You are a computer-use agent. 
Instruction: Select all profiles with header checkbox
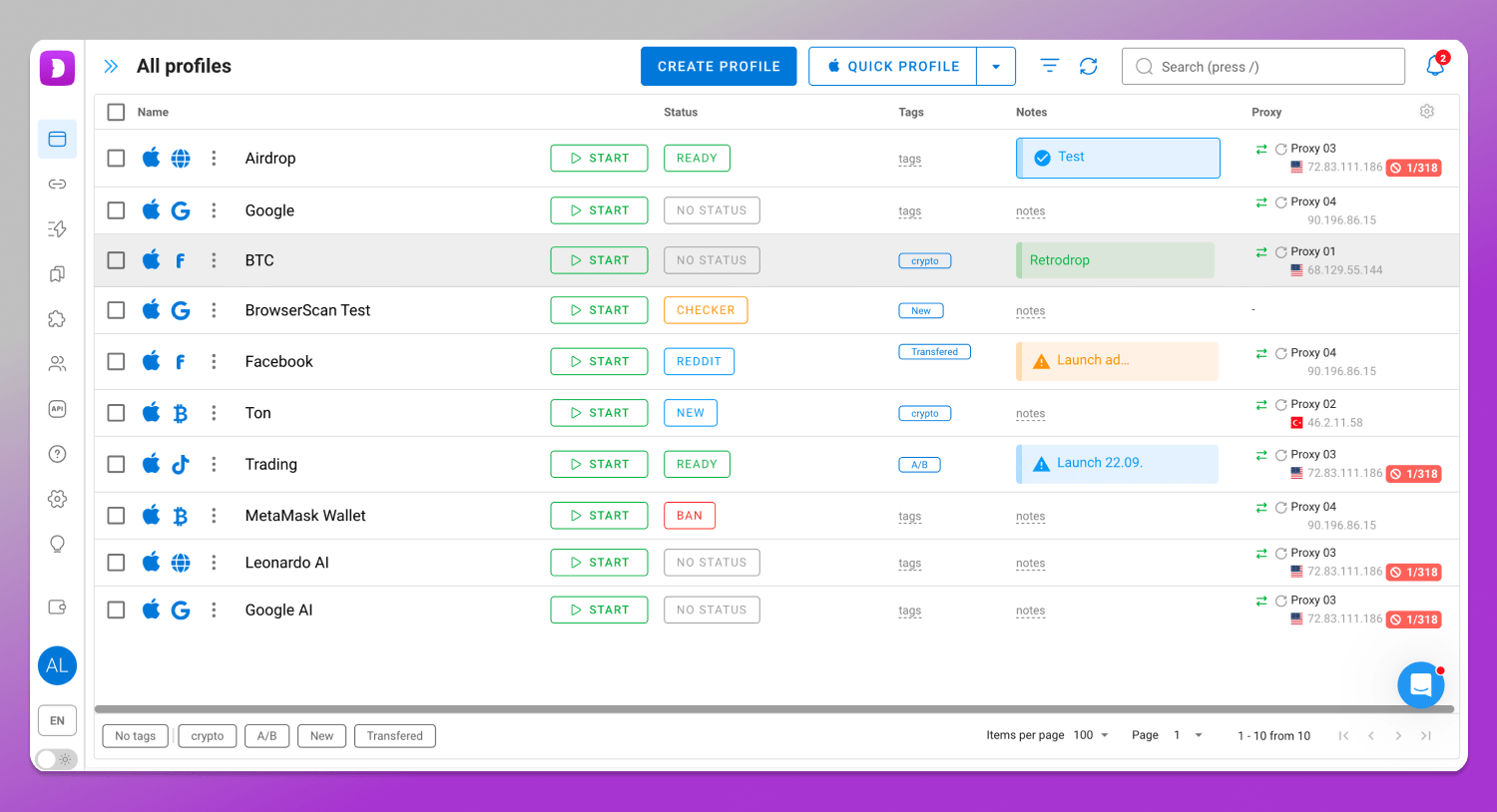[116, 112]
